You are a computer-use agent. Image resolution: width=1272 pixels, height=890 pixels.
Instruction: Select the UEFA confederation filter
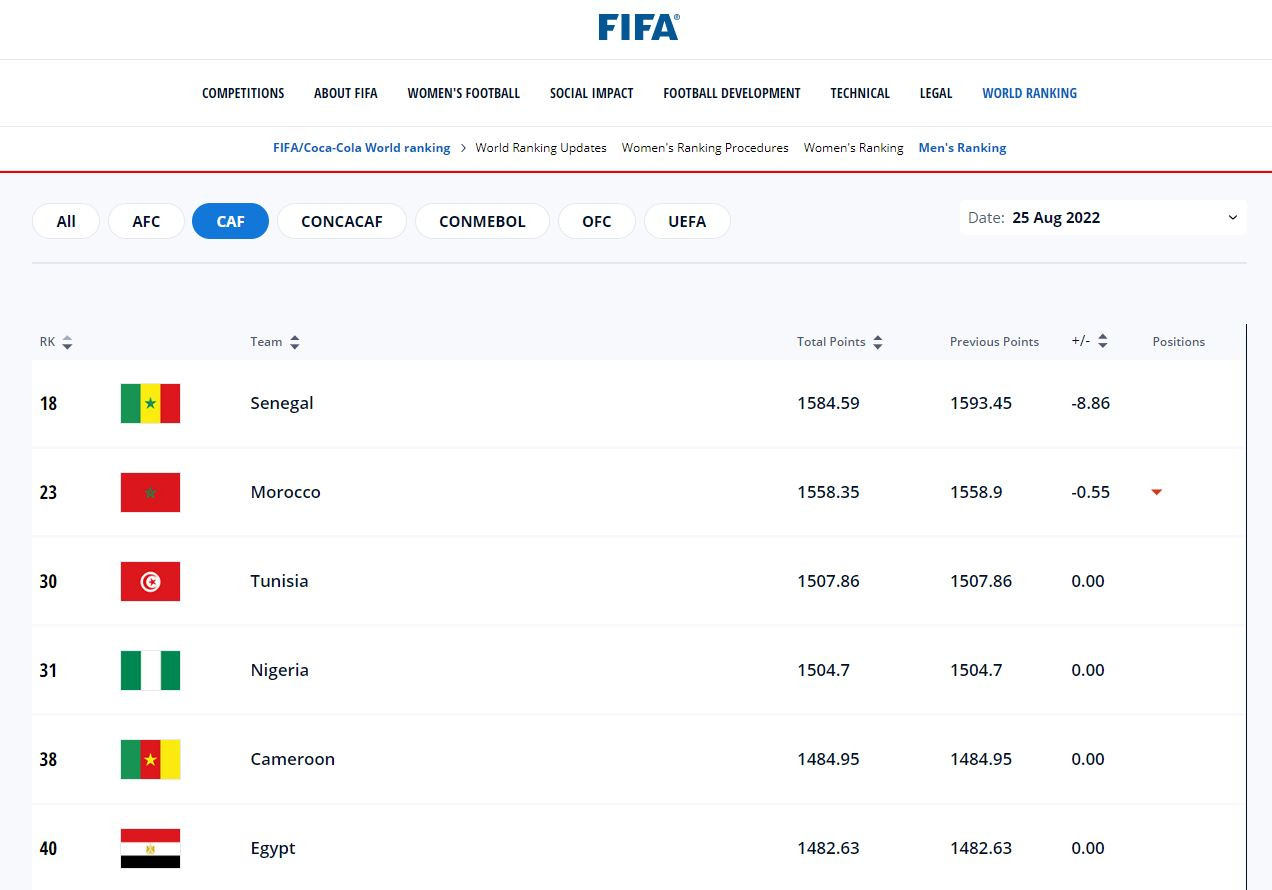pos(687,221)
